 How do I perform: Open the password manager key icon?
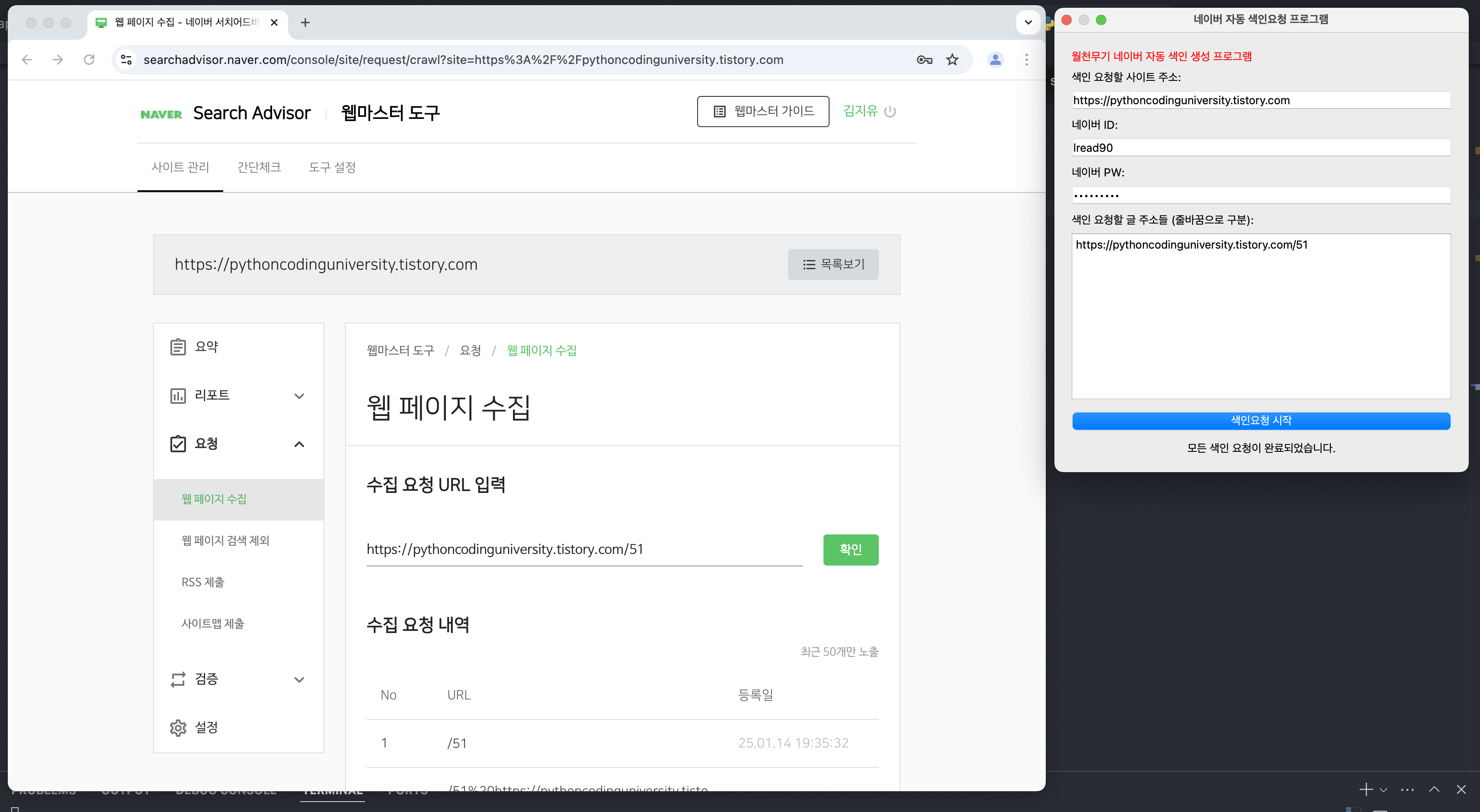pos(925,60)
